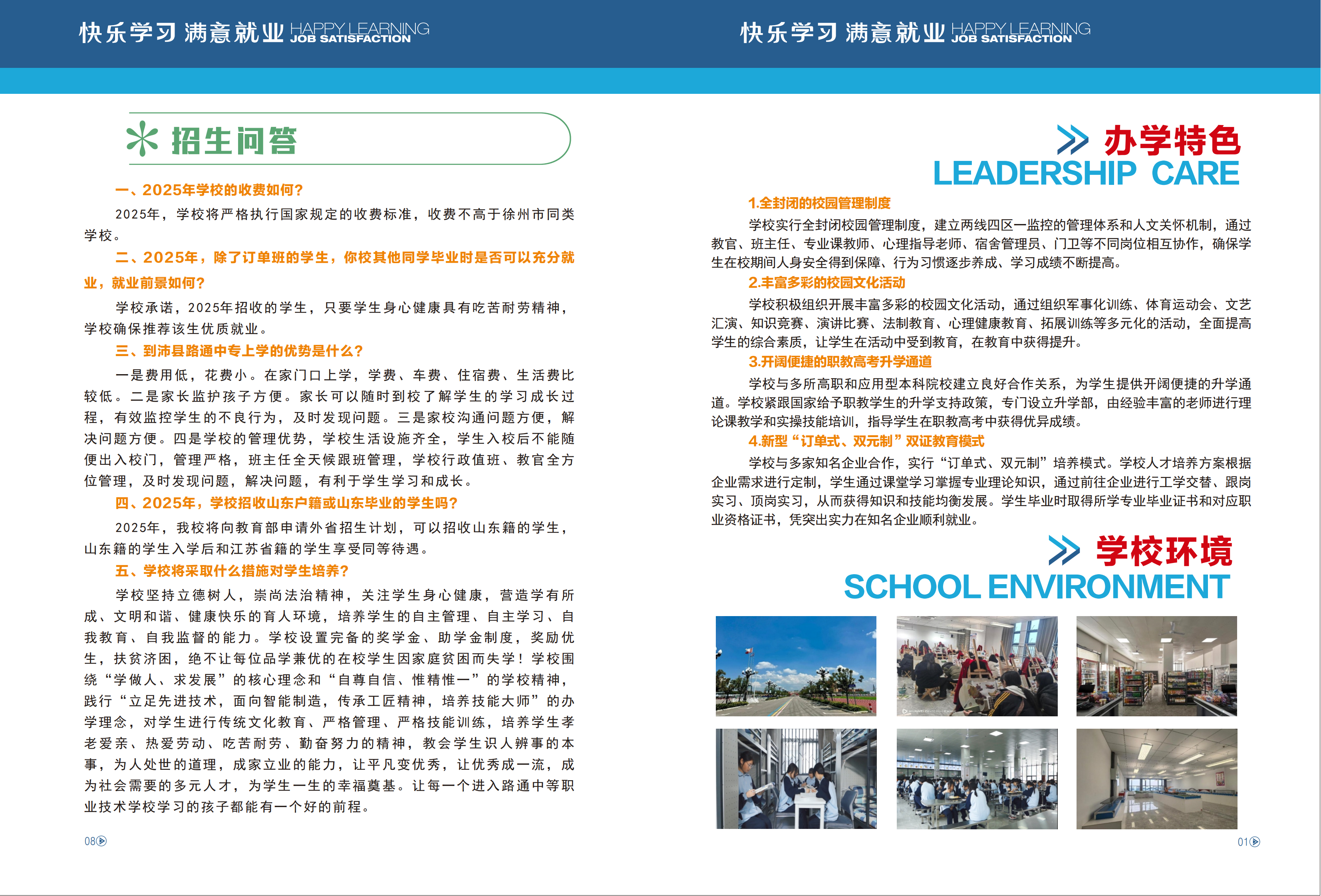The width and height of the screenshot is (1321, 896).
Task: Click the line 学校确保推荐该生优质就业
Action: click(176, 329)
